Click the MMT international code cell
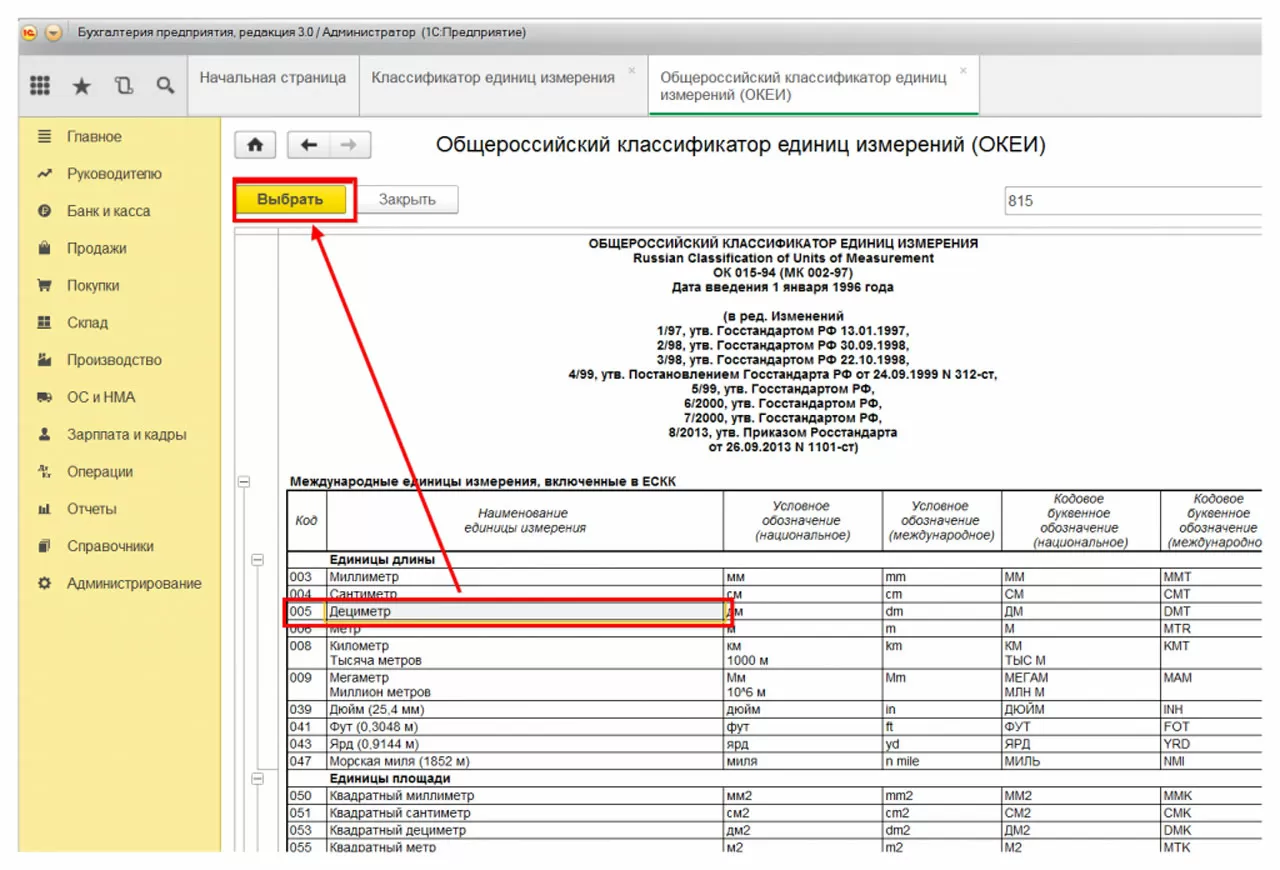 (x=1211, y=577)
